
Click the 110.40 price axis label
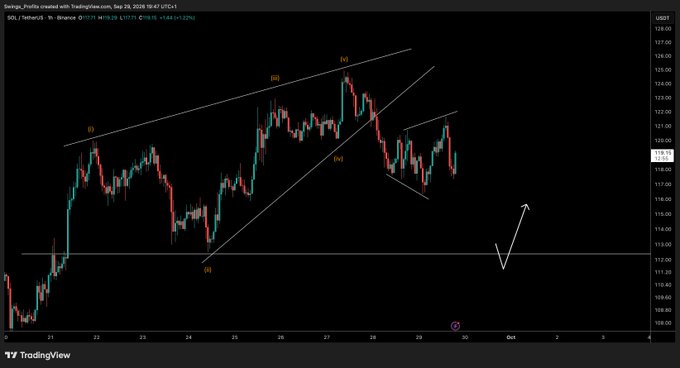663,285
